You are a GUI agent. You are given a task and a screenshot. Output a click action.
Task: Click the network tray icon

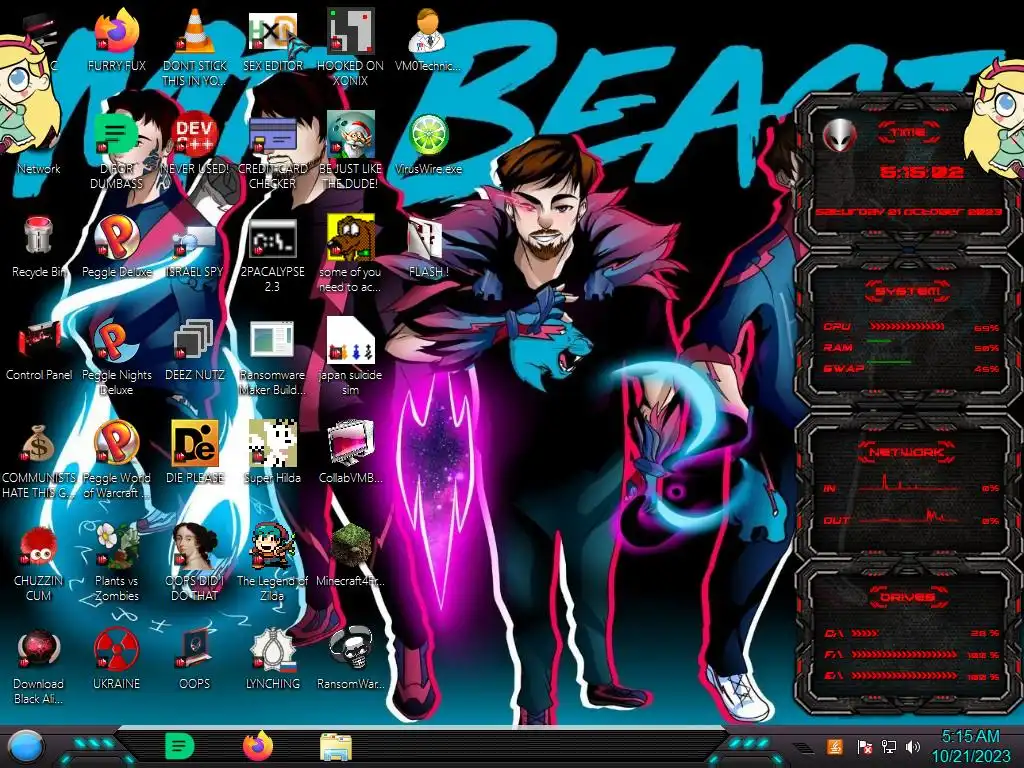pyautogui.click(x=889, y=747)
